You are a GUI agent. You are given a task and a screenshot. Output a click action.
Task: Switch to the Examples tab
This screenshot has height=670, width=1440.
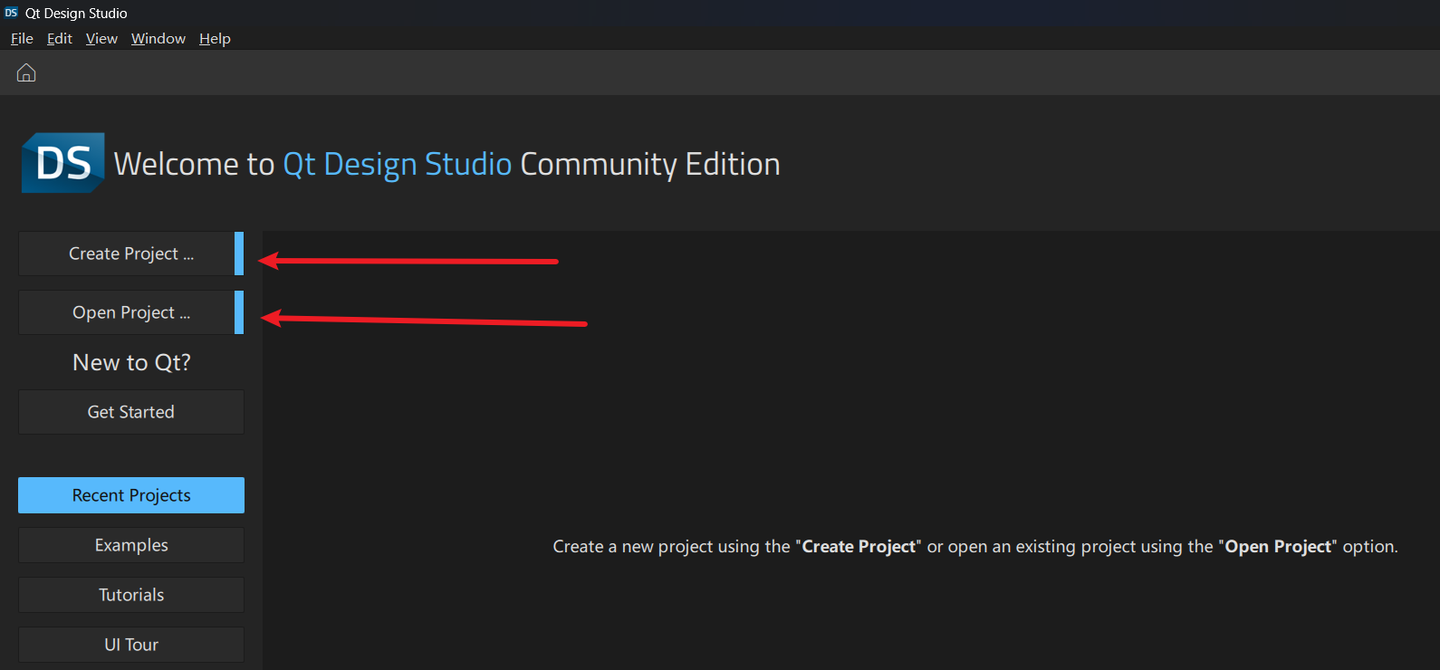131,545
